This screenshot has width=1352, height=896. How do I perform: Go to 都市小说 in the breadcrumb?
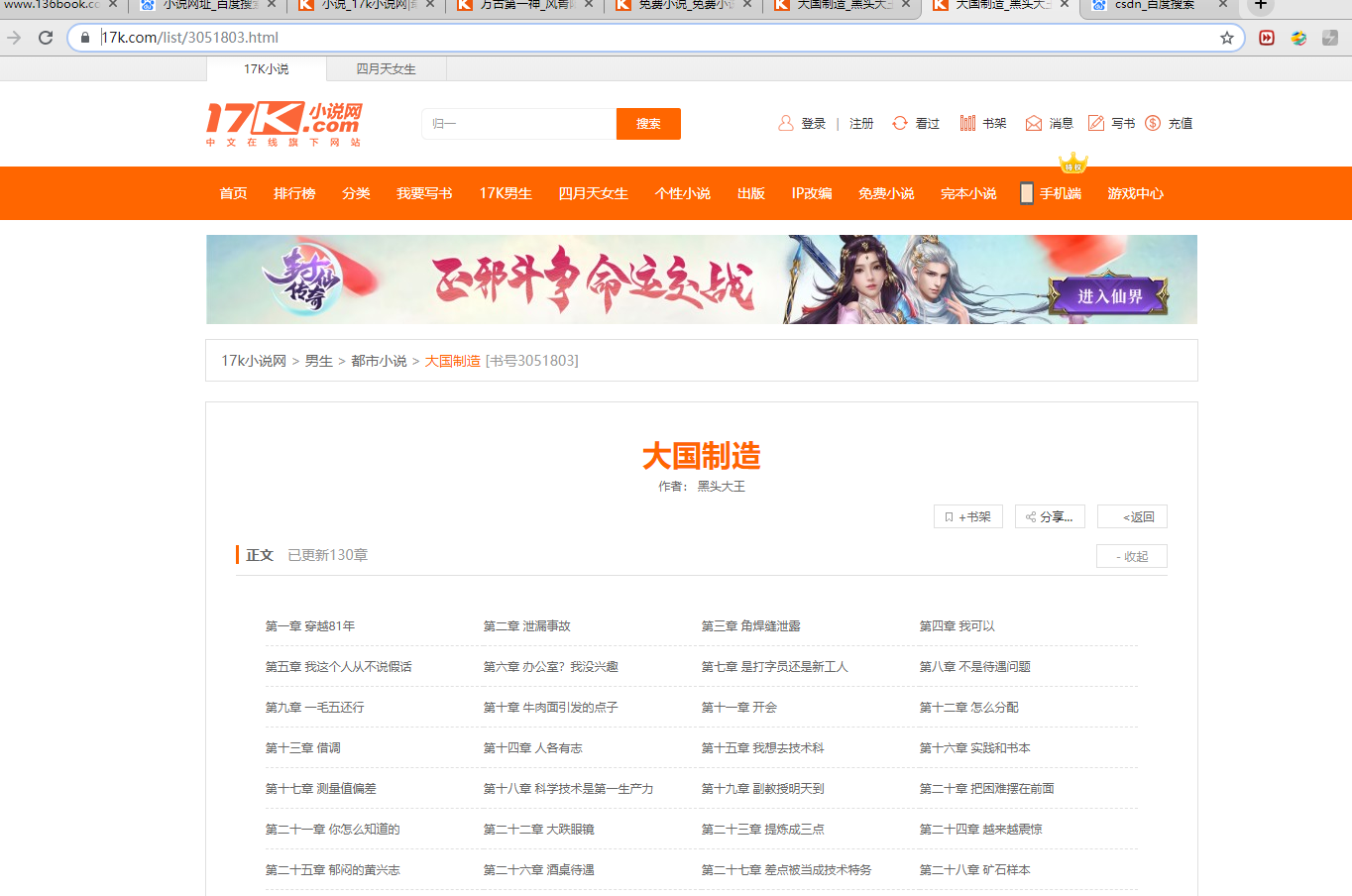[378, 361]
